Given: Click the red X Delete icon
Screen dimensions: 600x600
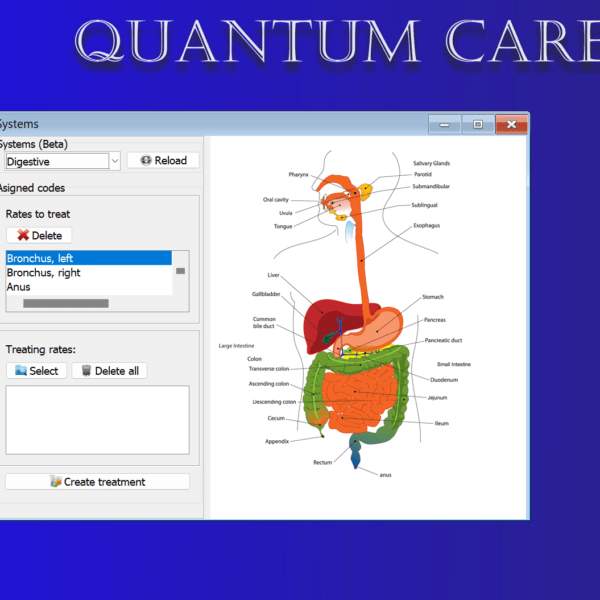Looking at the screenshot, I should click(x=23, y=235).
